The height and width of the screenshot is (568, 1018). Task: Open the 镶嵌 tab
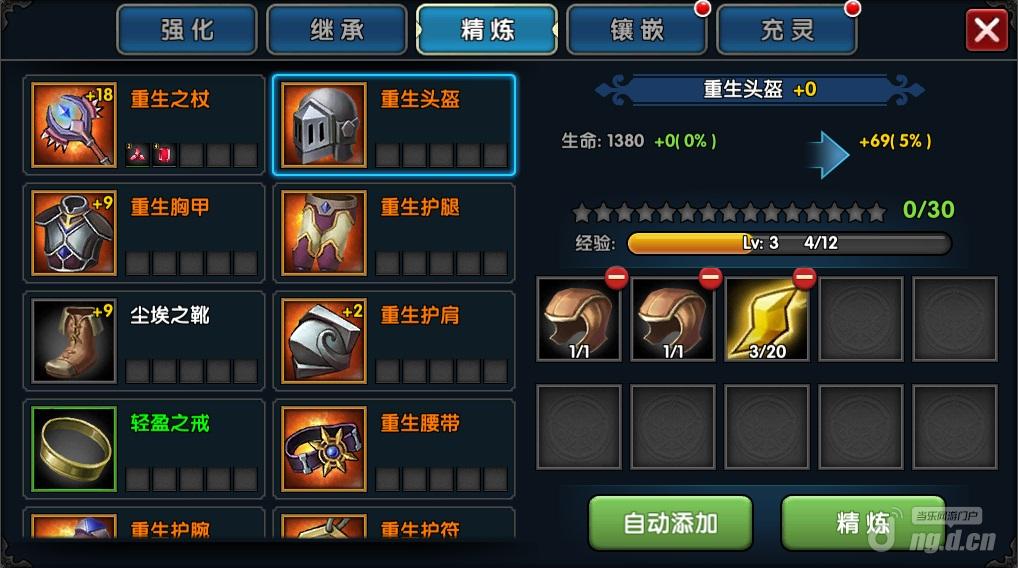637,30
